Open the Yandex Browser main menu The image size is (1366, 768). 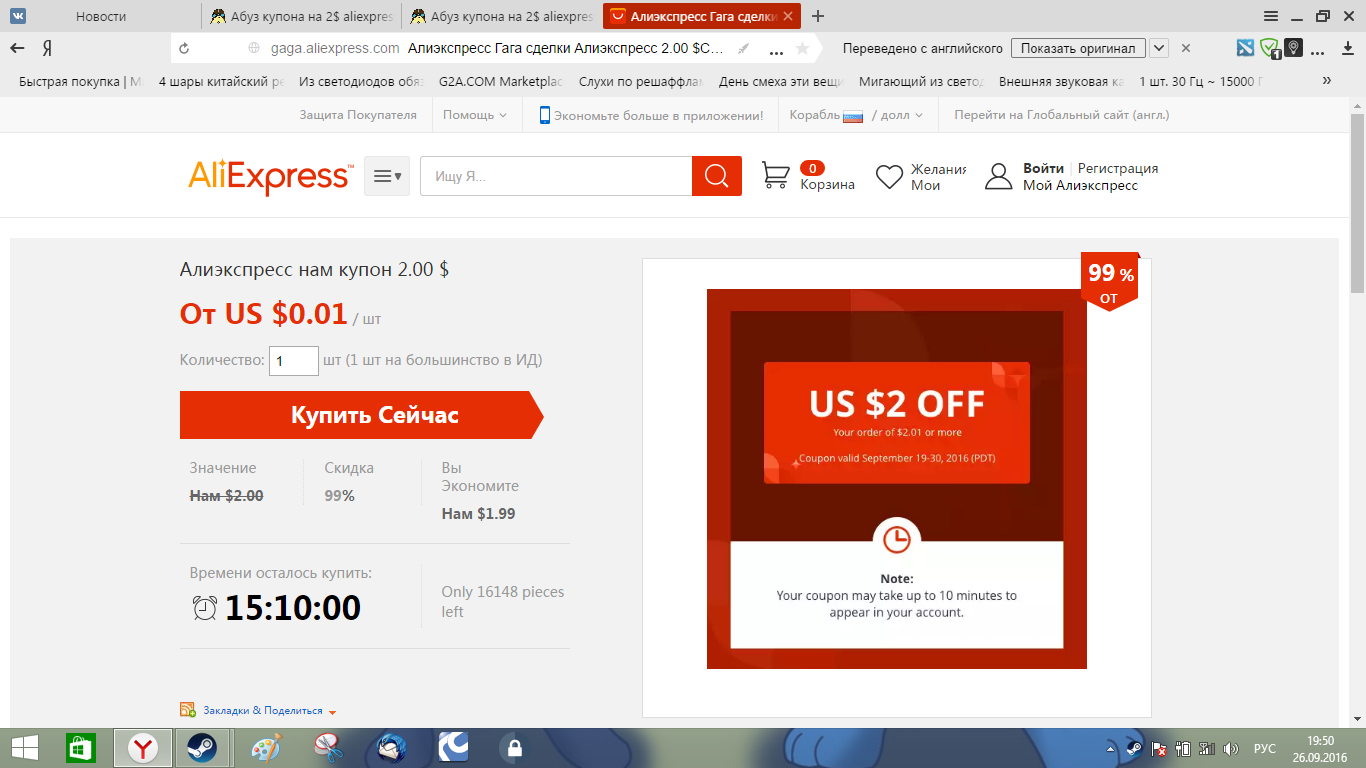coord(1271,16)
